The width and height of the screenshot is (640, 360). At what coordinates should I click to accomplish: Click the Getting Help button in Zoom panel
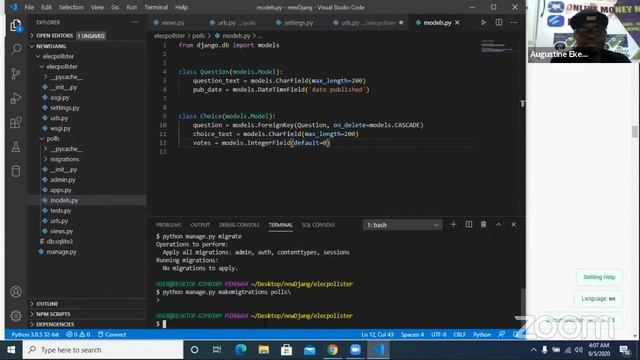click(599, 277)
